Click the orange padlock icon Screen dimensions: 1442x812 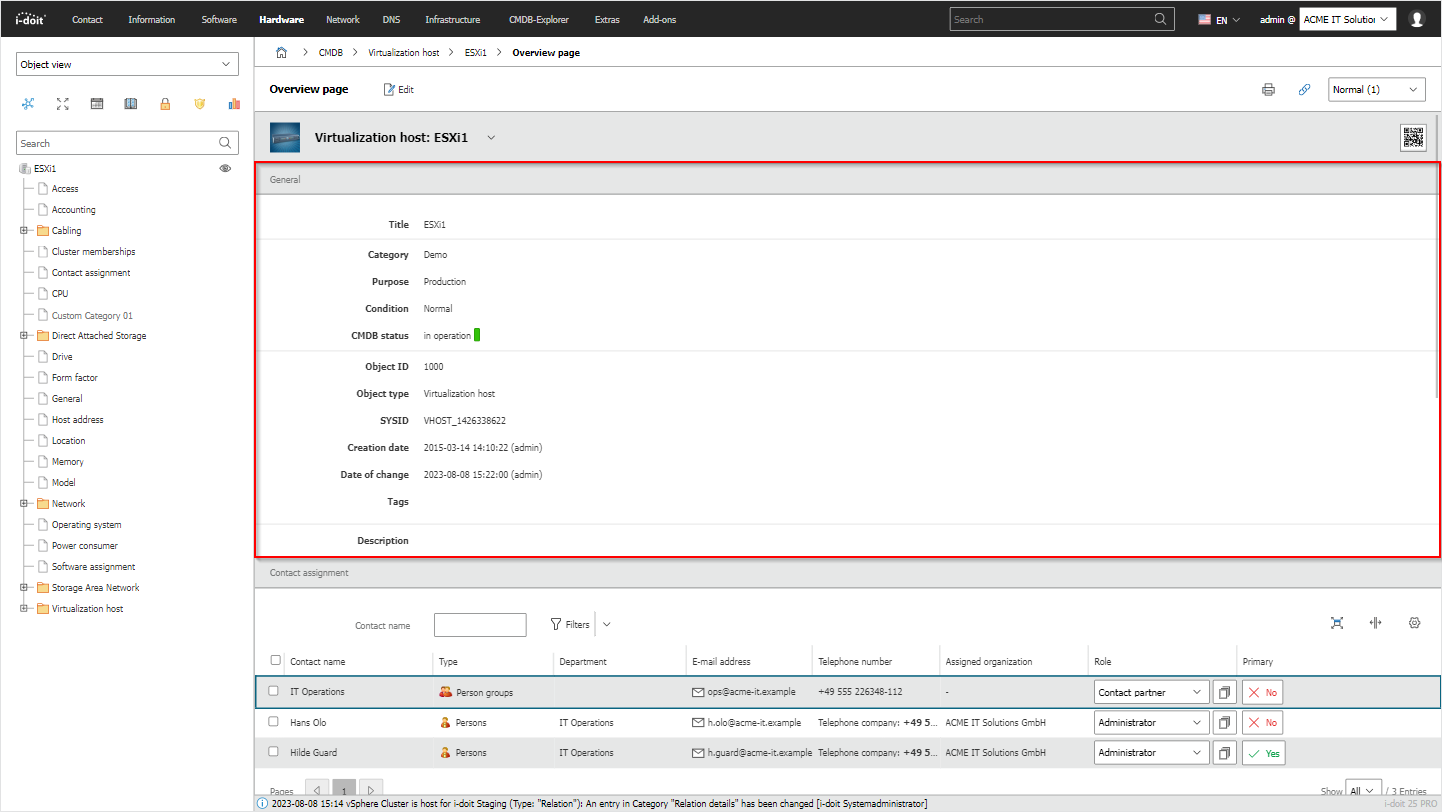point(165,104)
